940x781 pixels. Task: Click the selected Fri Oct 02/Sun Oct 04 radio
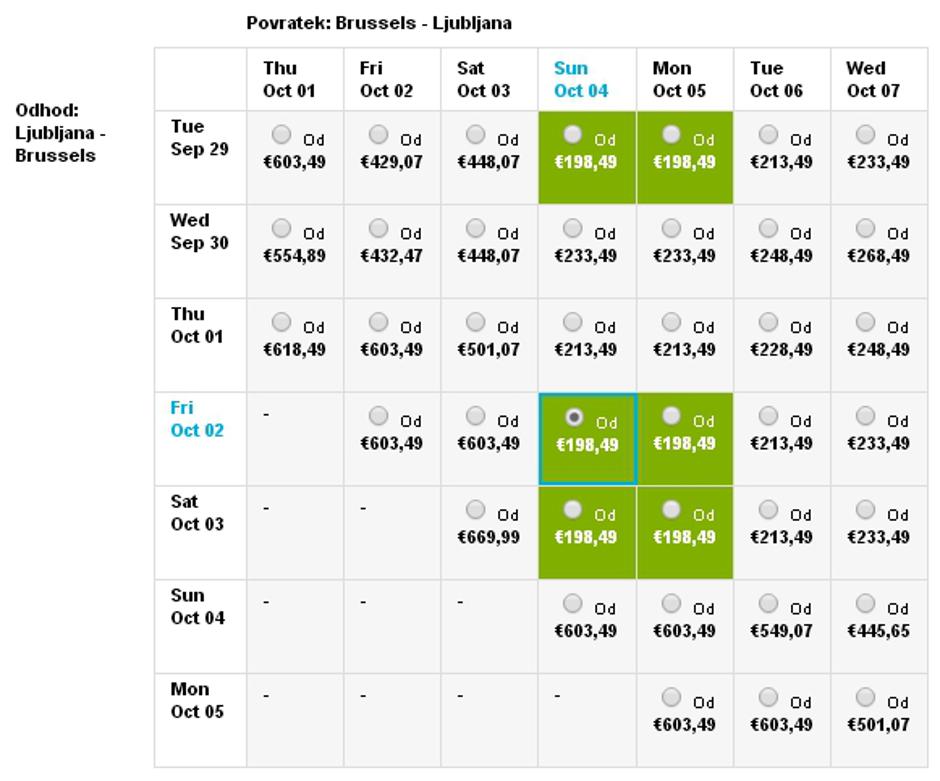click(573, 416)
